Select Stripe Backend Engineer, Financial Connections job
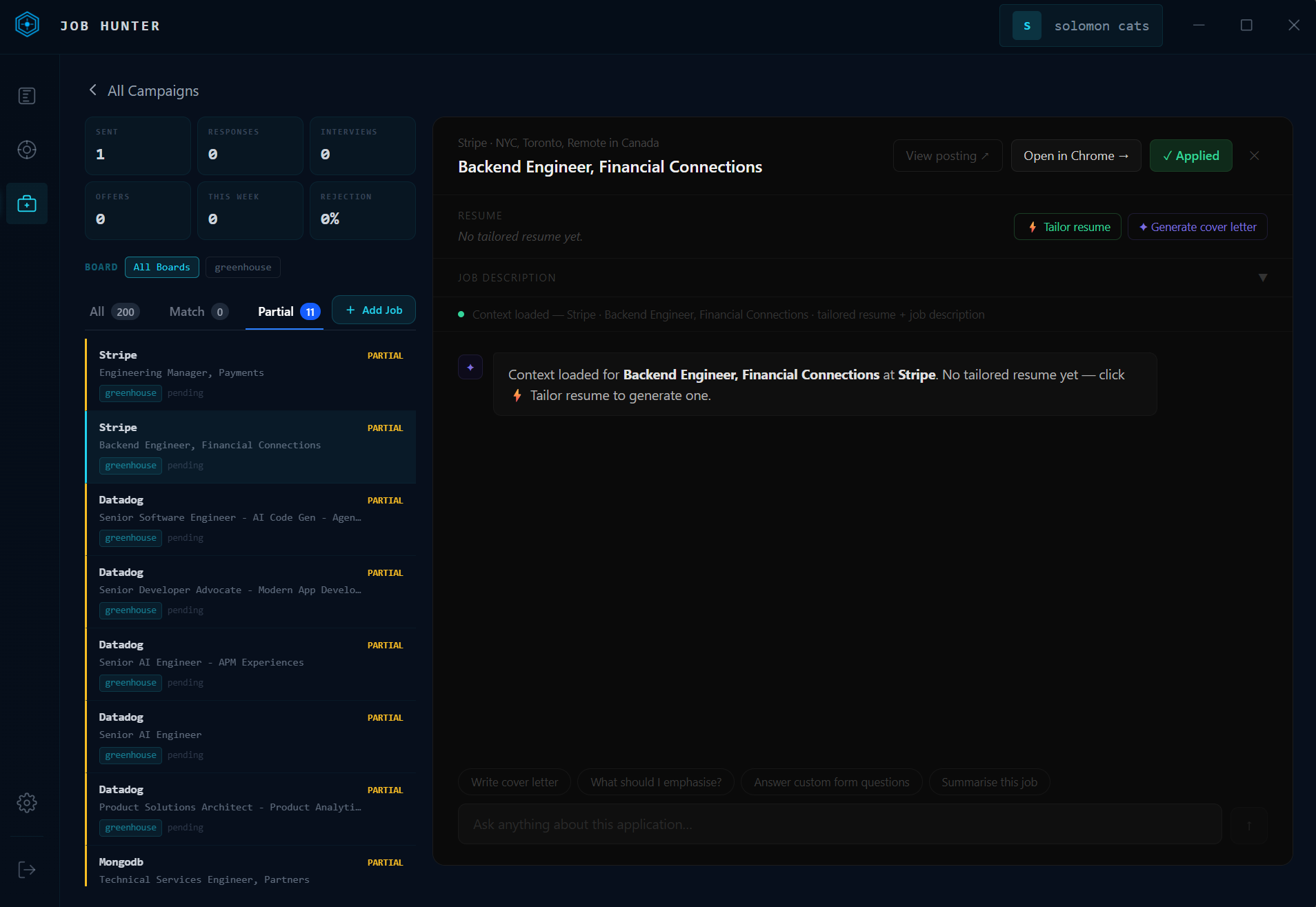This screenshot has height=907, width=1316. point(251,447)
